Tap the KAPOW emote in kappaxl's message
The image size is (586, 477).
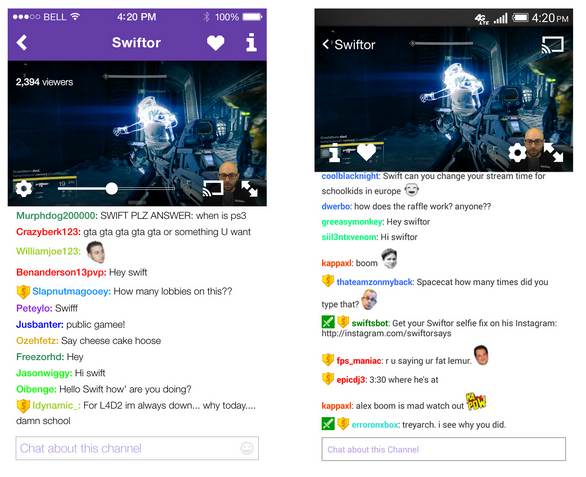(x=475, y=402)
